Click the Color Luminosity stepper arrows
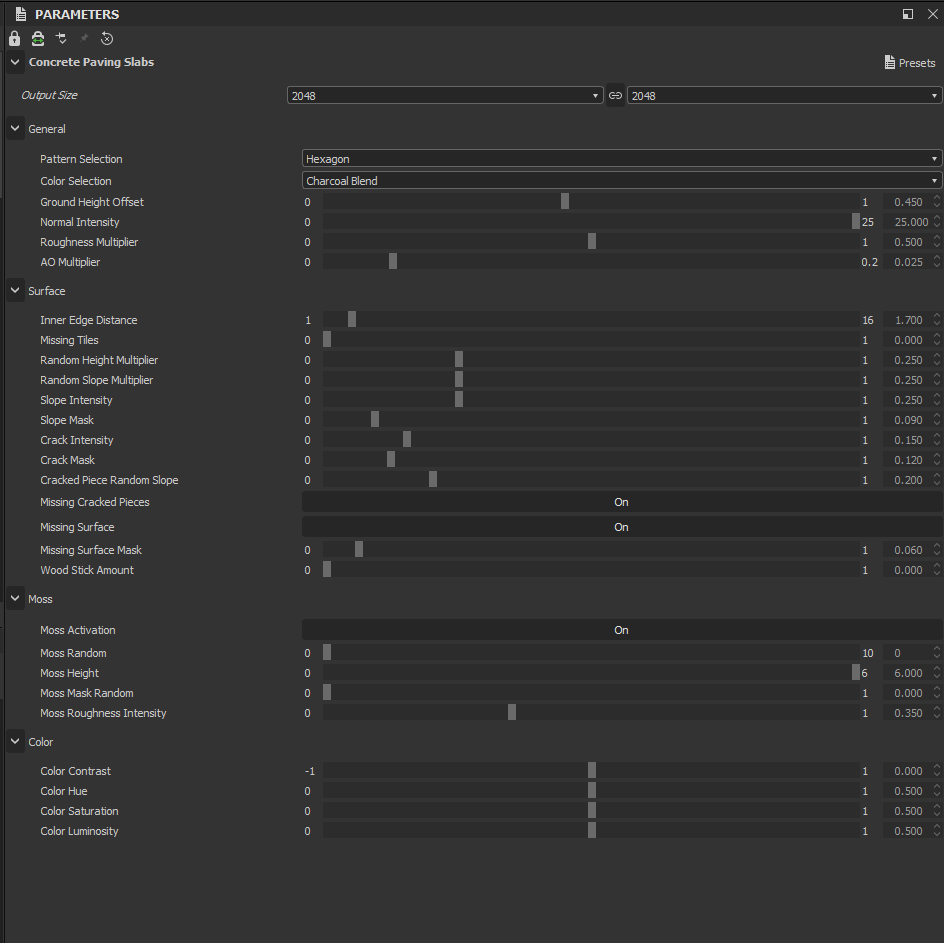 click(x=937, y=830)
